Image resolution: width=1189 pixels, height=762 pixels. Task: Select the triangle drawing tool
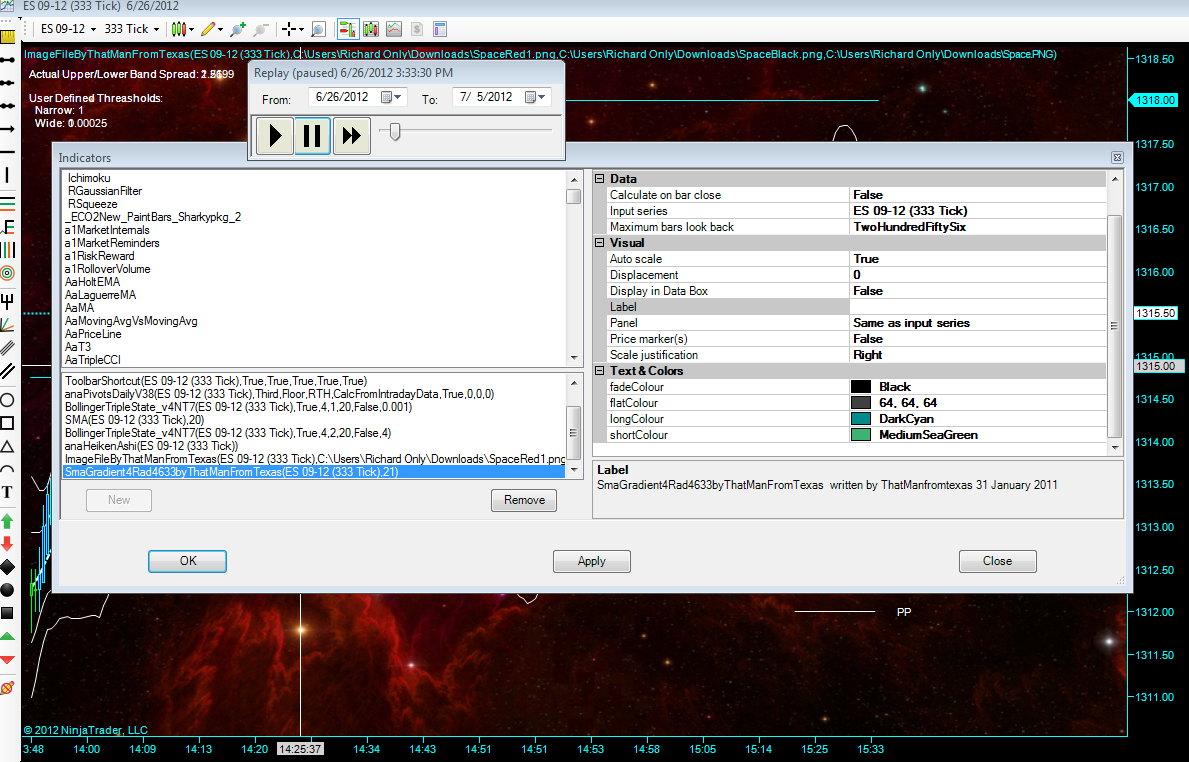(x=8, y=446)
